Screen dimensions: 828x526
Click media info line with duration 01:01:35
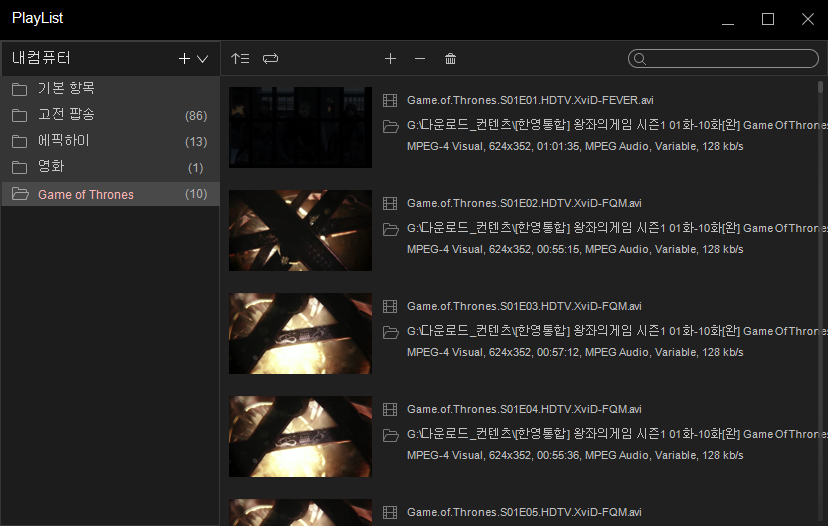(575, 146)
